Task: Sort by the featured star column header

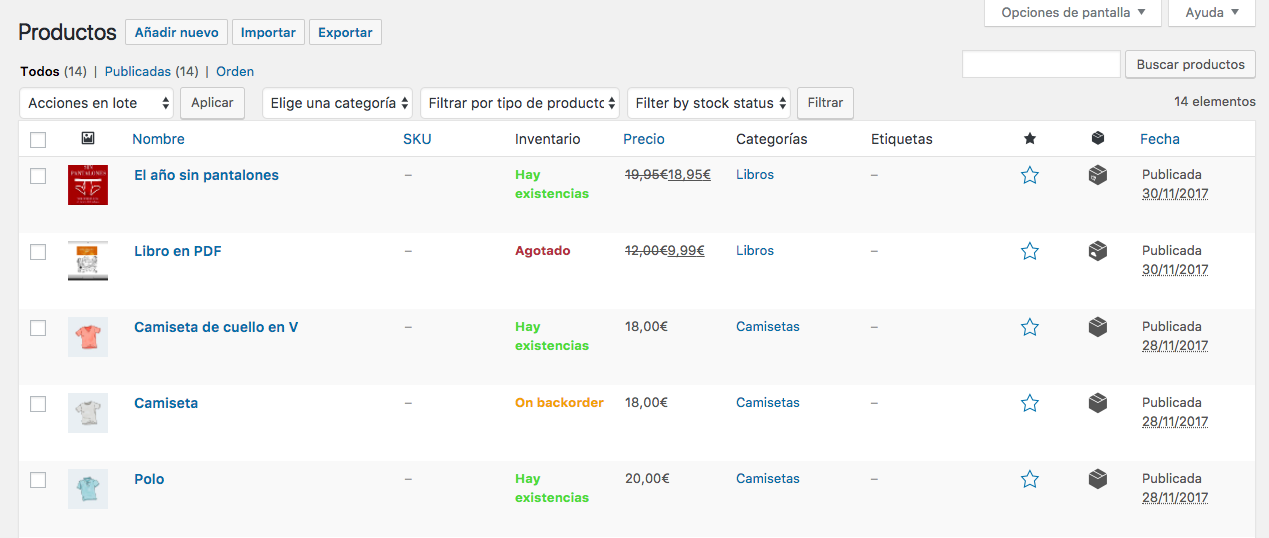Action: click(1030, 139)
